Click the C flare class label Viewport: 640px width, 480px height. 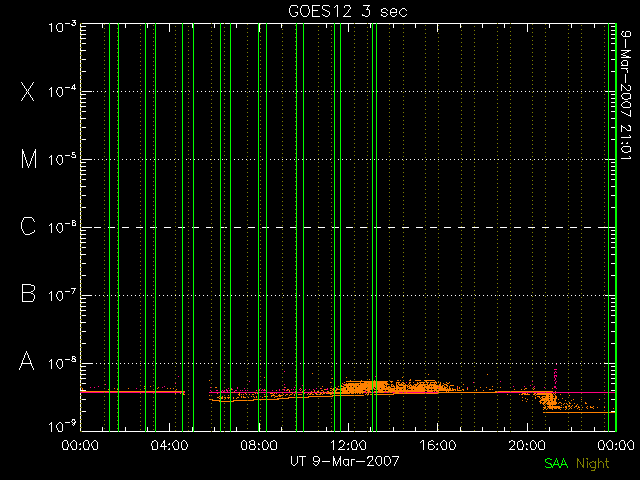pos(28,226)
